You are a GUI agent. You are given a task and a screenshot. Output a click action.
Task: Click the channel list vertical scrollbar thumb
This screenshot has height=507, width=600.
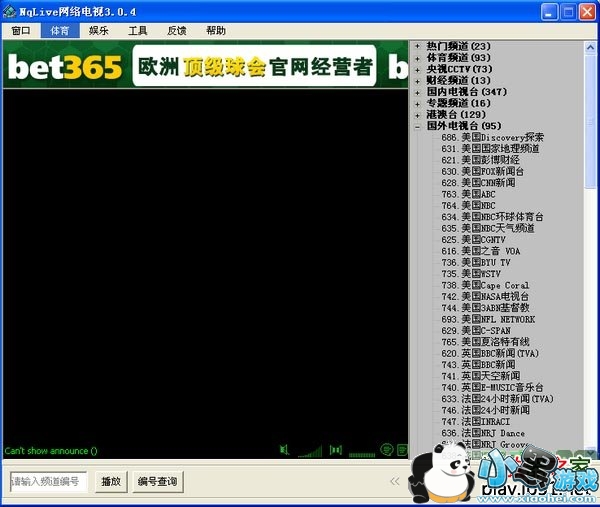coord(590,121)
